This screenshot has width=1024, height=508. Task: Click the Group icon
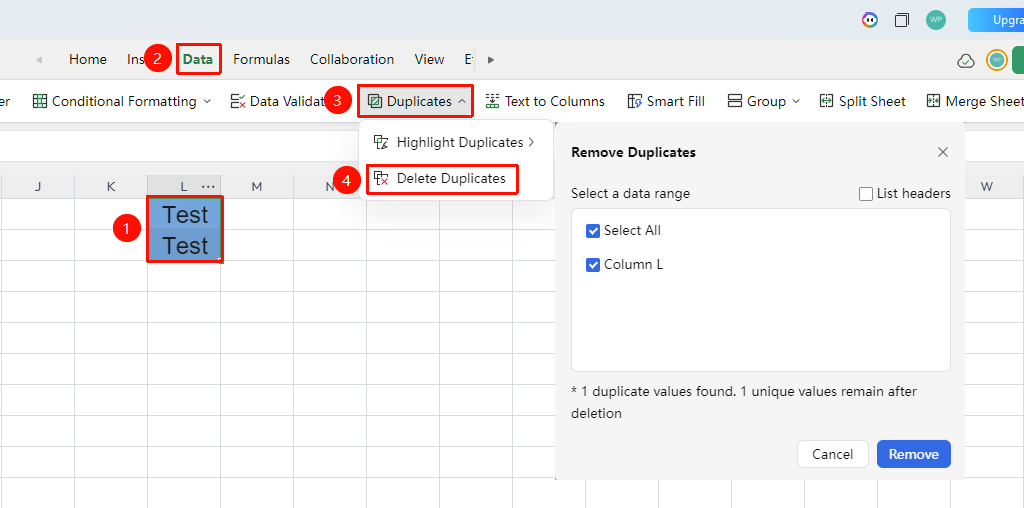coord(735,101)
